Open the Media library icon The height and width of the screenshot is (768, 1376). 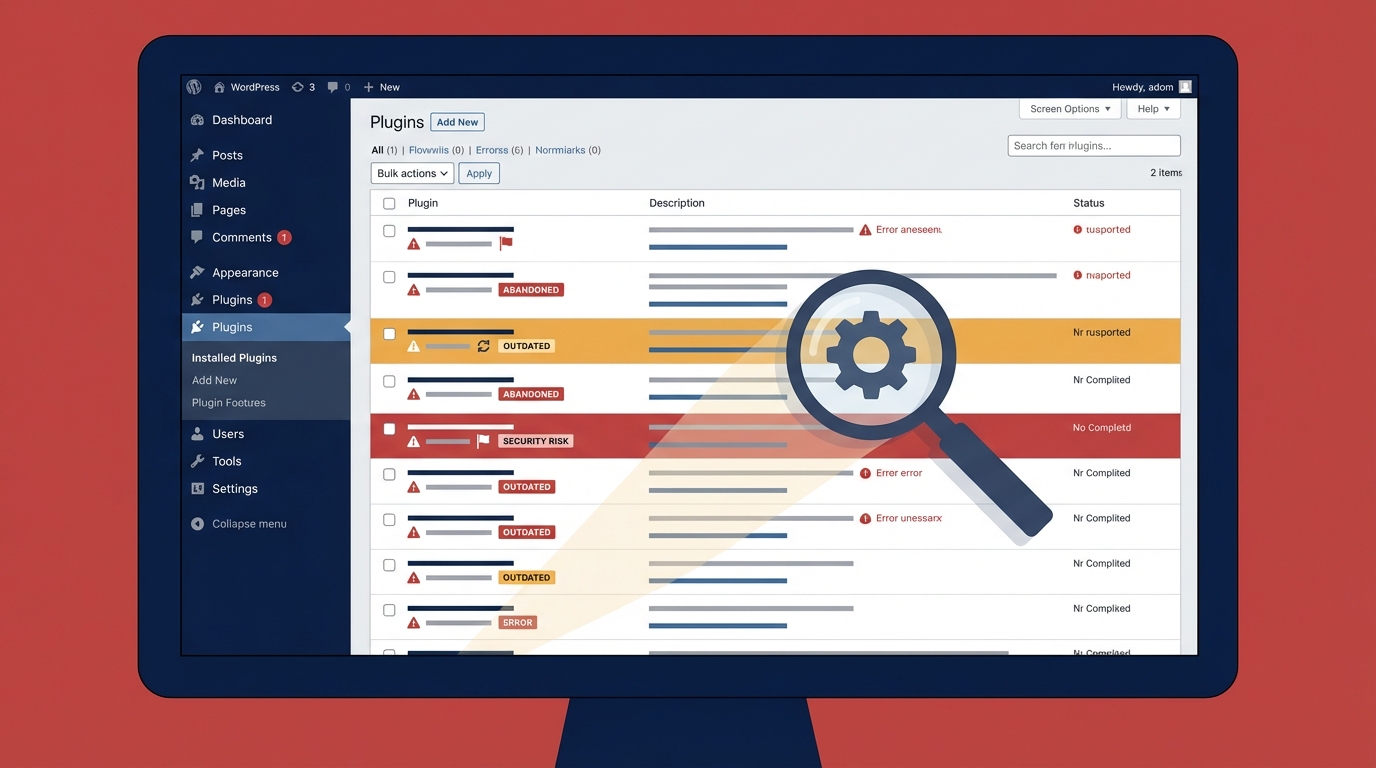[197, 182]
